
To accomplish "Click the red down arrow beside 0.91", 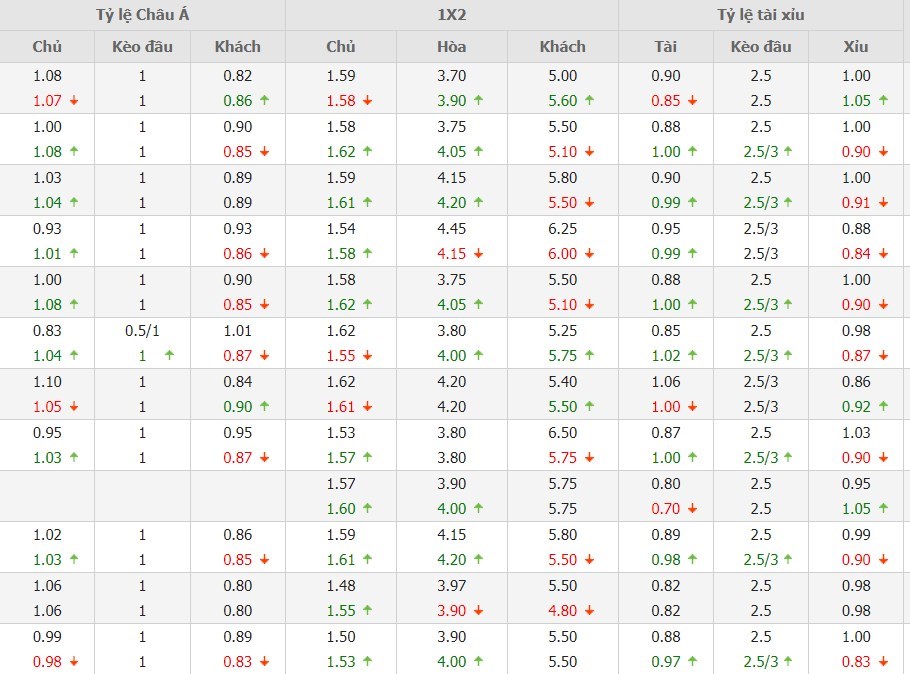I will pyautogui.click(x=885, y=203).
